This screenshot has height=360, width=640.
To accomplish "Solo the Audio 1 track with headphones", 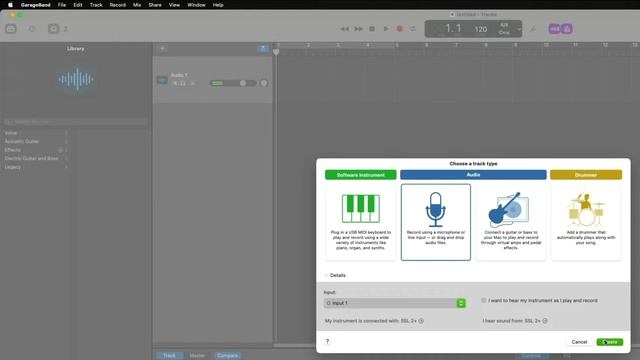I will [x=183, y=83].
